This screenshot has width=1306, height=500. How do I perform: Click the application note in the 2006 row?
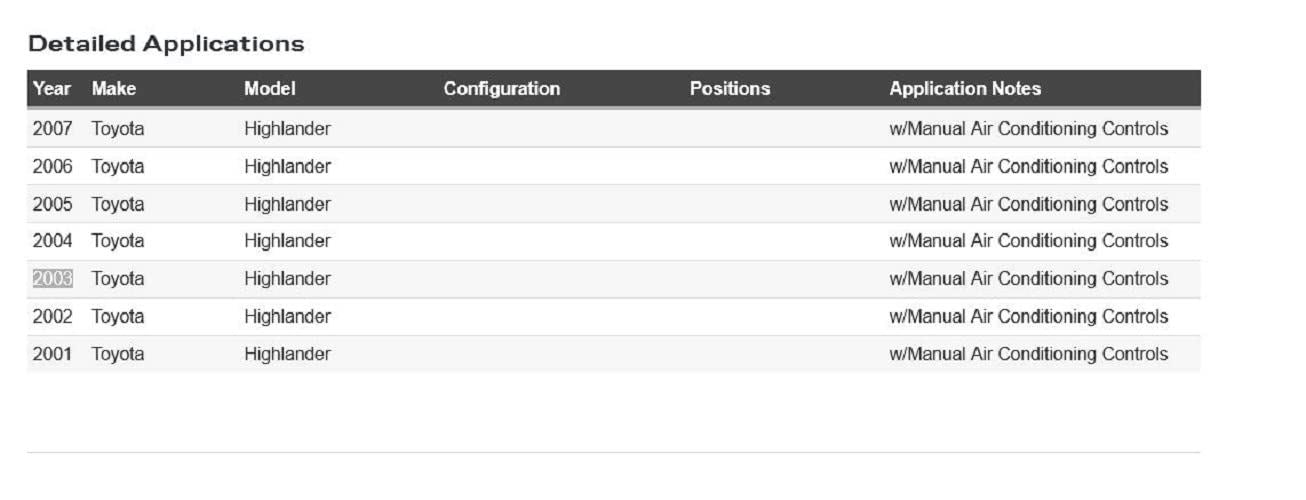click(1028, 166)
